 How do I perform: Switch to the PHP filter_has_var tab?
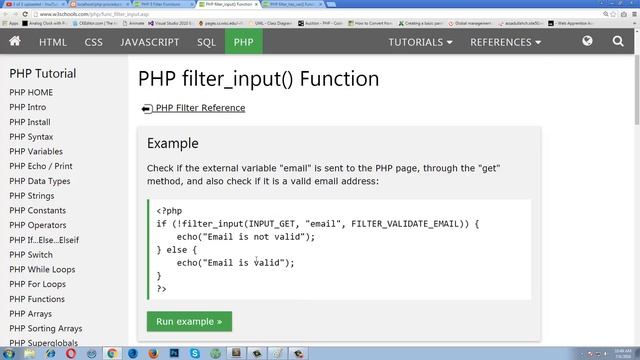292,4
